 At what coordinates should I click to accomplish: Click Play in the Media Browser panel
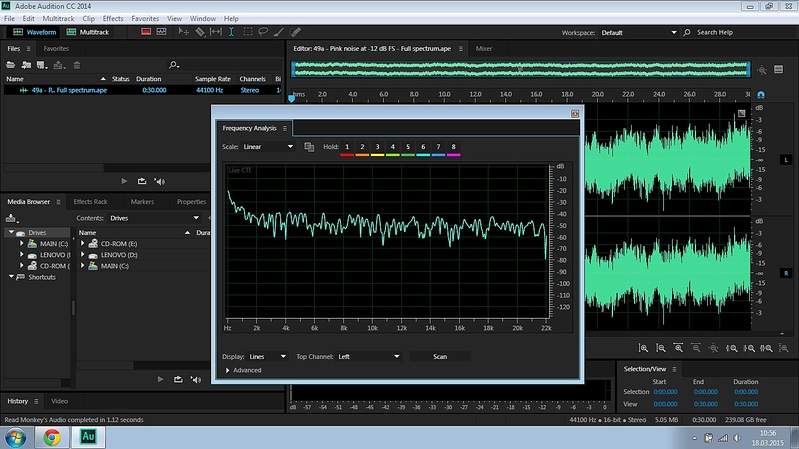point(161,379)
